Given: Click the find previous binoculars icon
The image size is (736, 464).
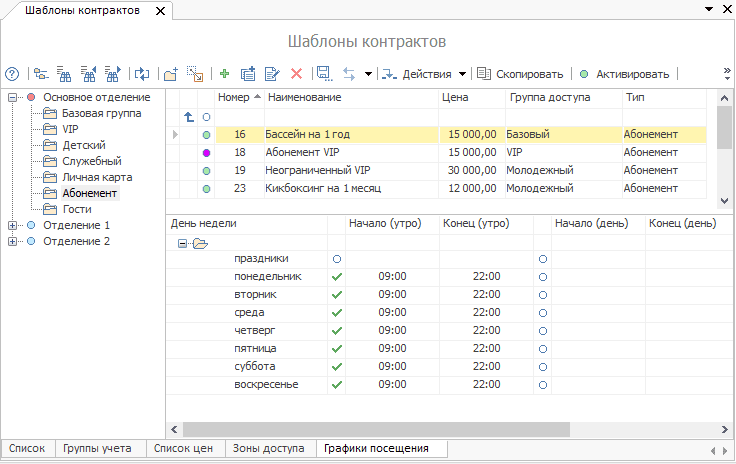Looking at the screenshot, I should tap(88, 74).
